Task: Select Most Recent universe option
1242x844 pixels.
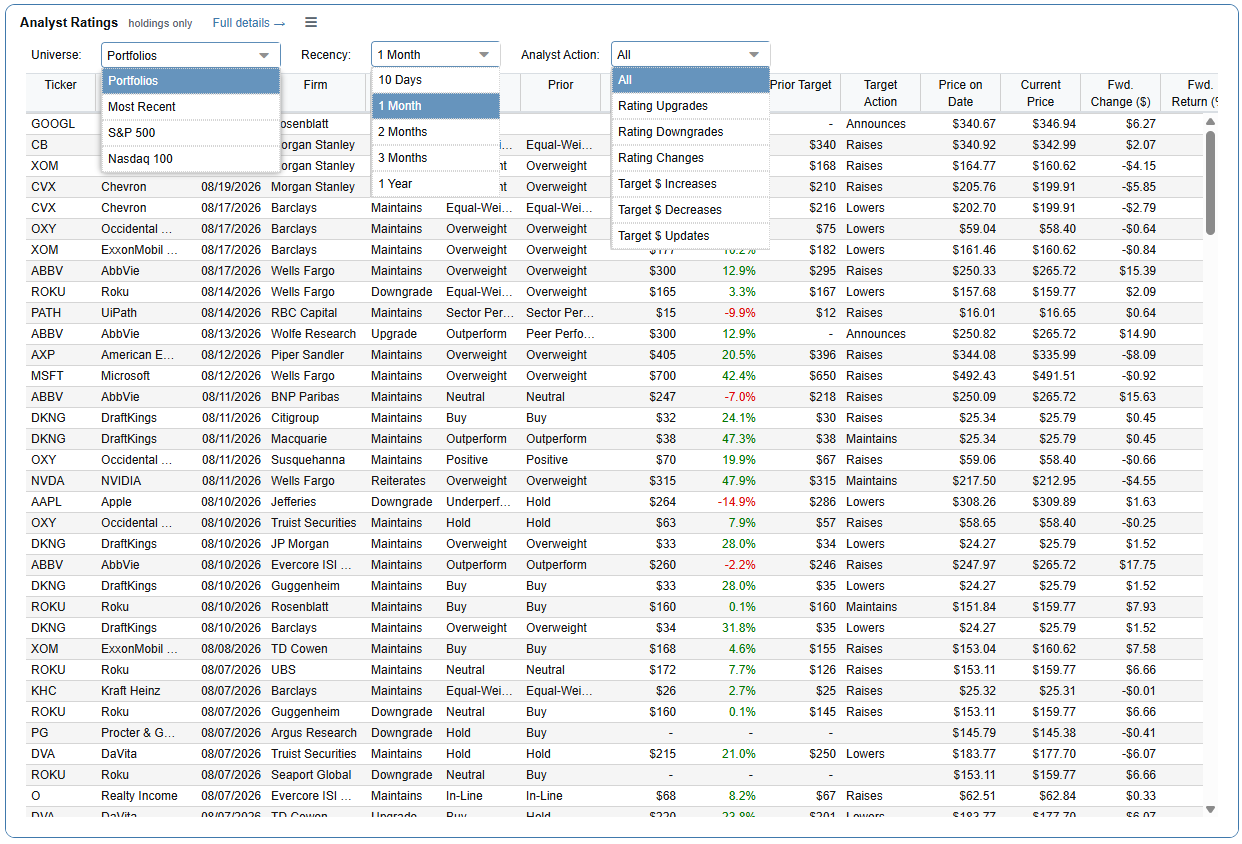Action: 190,107
